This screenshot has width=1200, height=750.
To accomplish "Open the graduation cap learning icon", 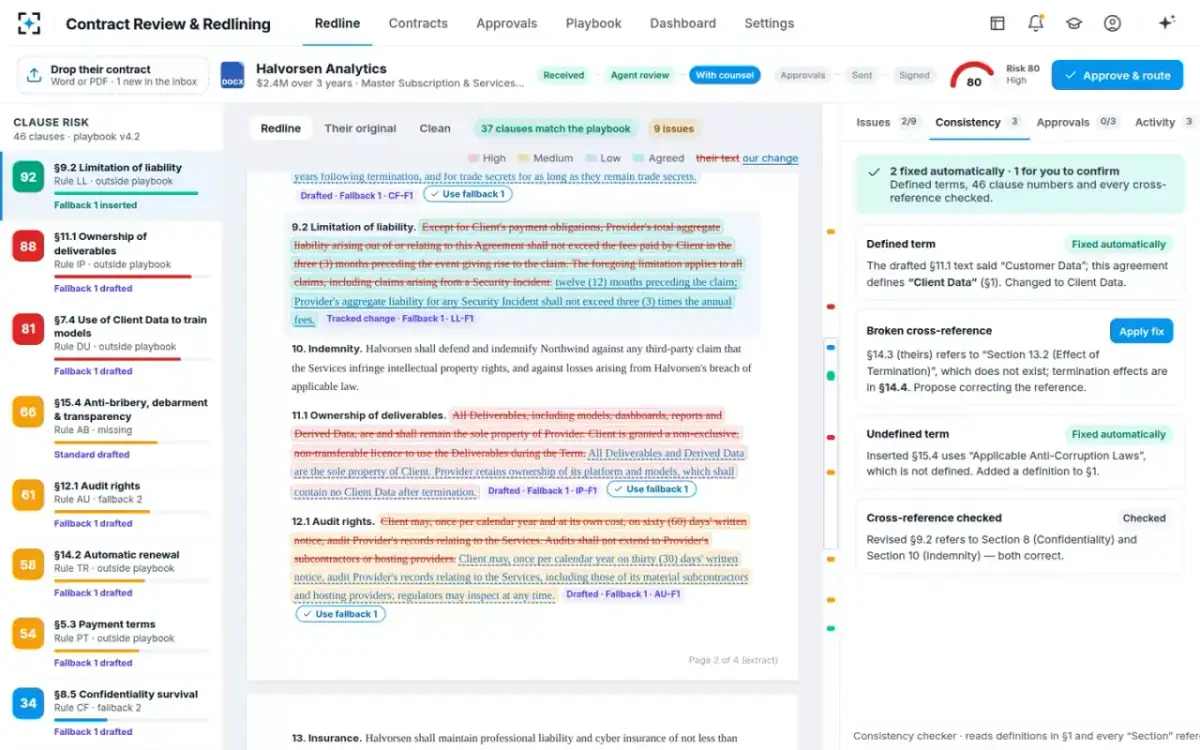I will pos(1074,23).
